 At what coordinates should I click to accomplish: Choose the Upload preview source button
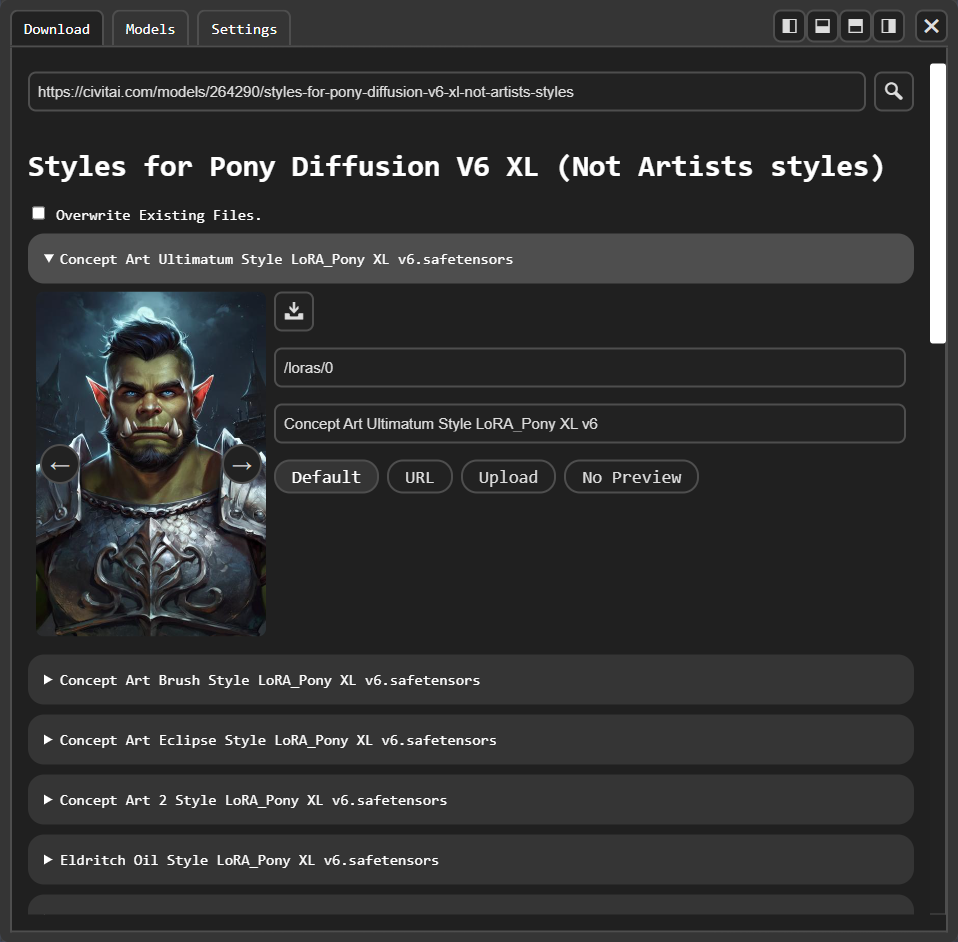(x=508, y=476)
